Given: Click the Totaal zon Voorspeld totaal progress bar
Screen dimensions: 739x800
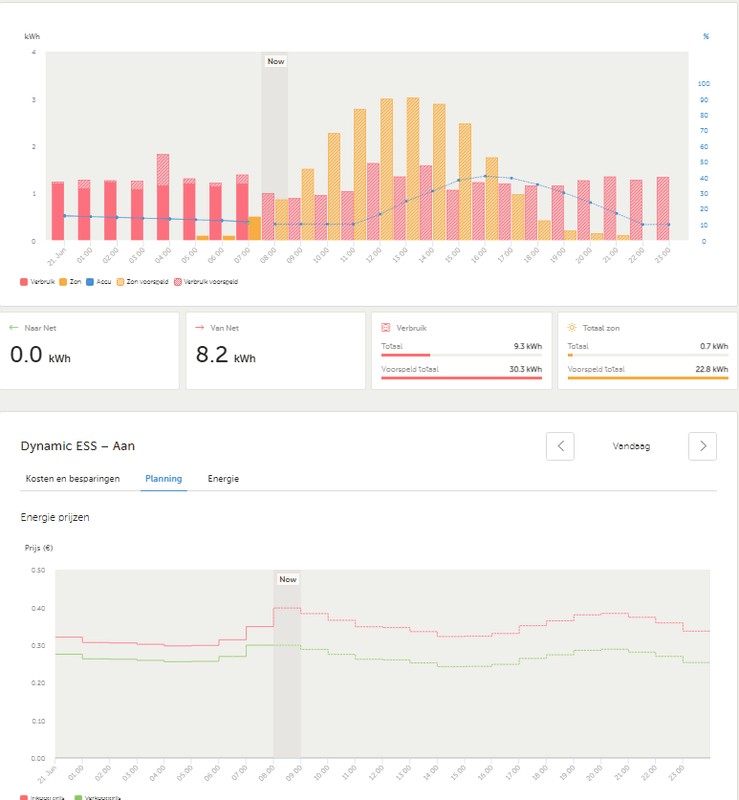Looking at the screenshot, I should [648, 378].
